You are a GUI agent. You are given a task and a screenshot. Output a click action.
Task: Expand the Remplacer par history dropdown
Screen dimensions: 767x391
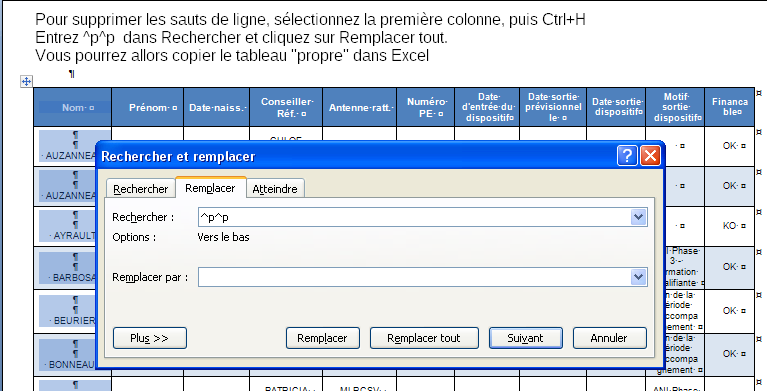click(x=638, y=277)
